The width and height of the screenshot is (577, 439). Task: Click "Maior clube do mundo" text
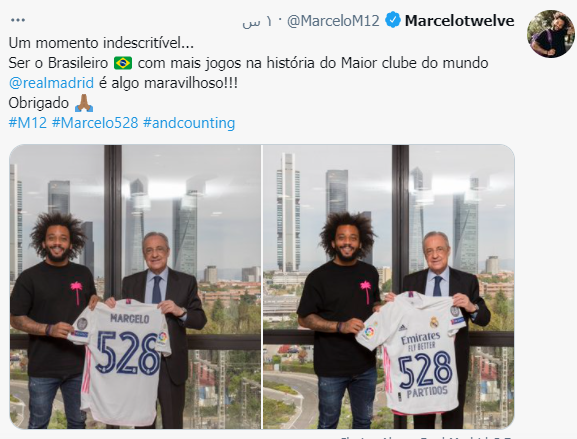pyautogui.click(x=414, y=63)
